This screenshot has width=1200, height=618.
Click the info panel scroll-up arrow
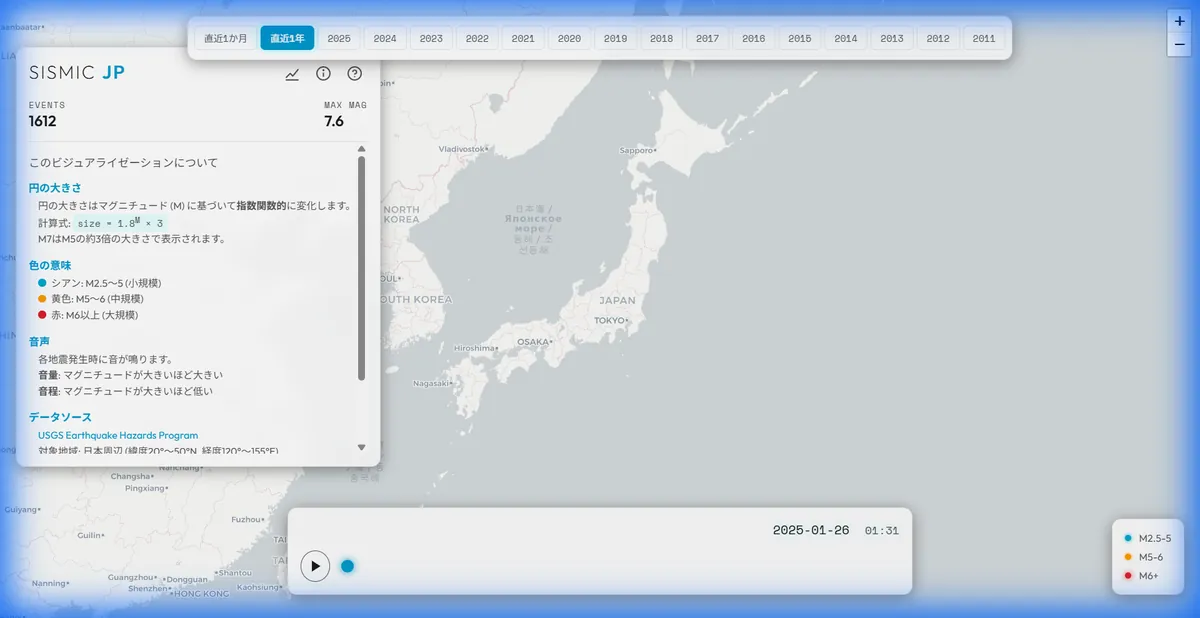click(361, 149)
